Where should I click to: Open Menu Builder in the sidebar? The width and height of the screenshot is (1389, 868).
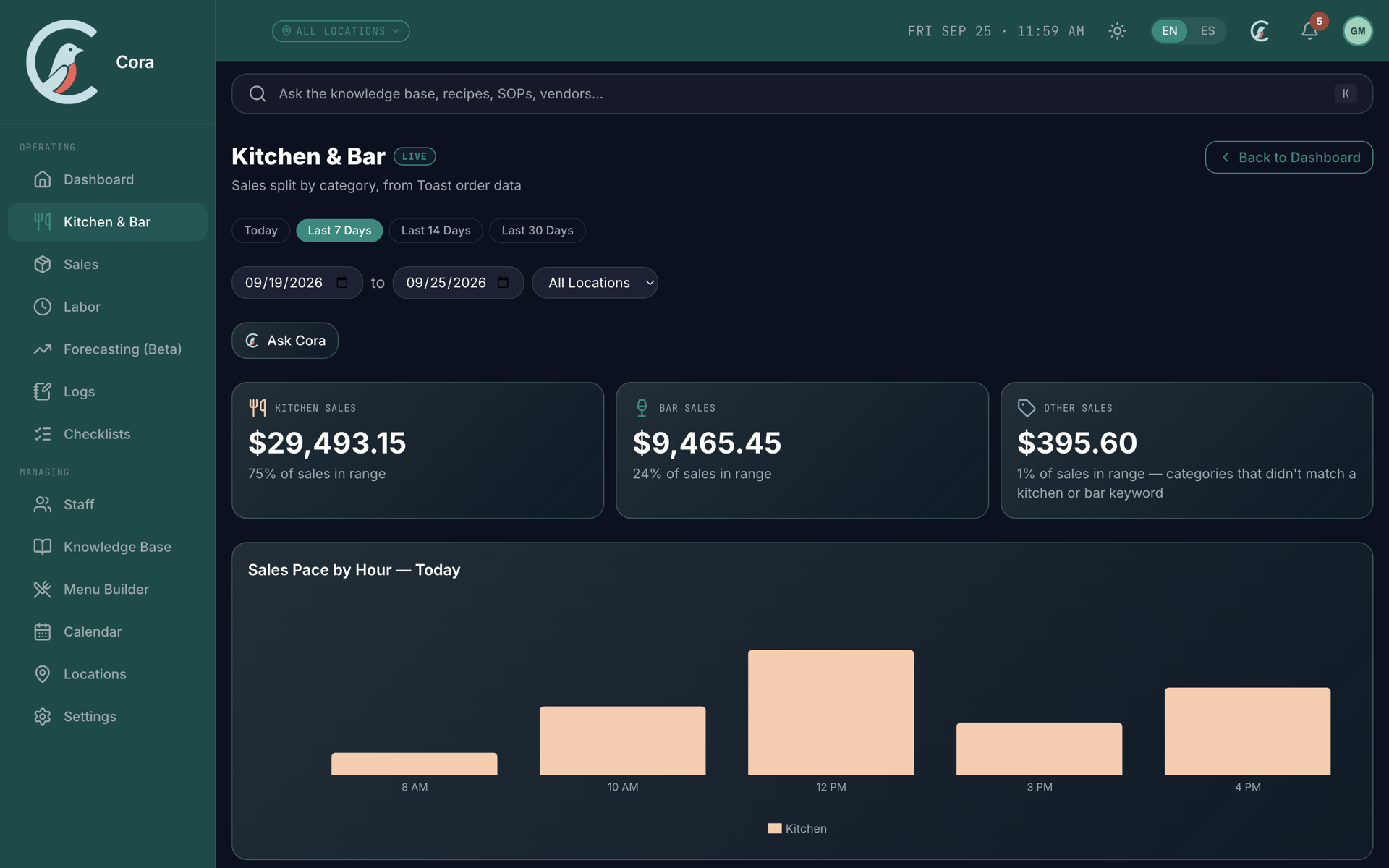pyautogui.click(x=107, y=590)
